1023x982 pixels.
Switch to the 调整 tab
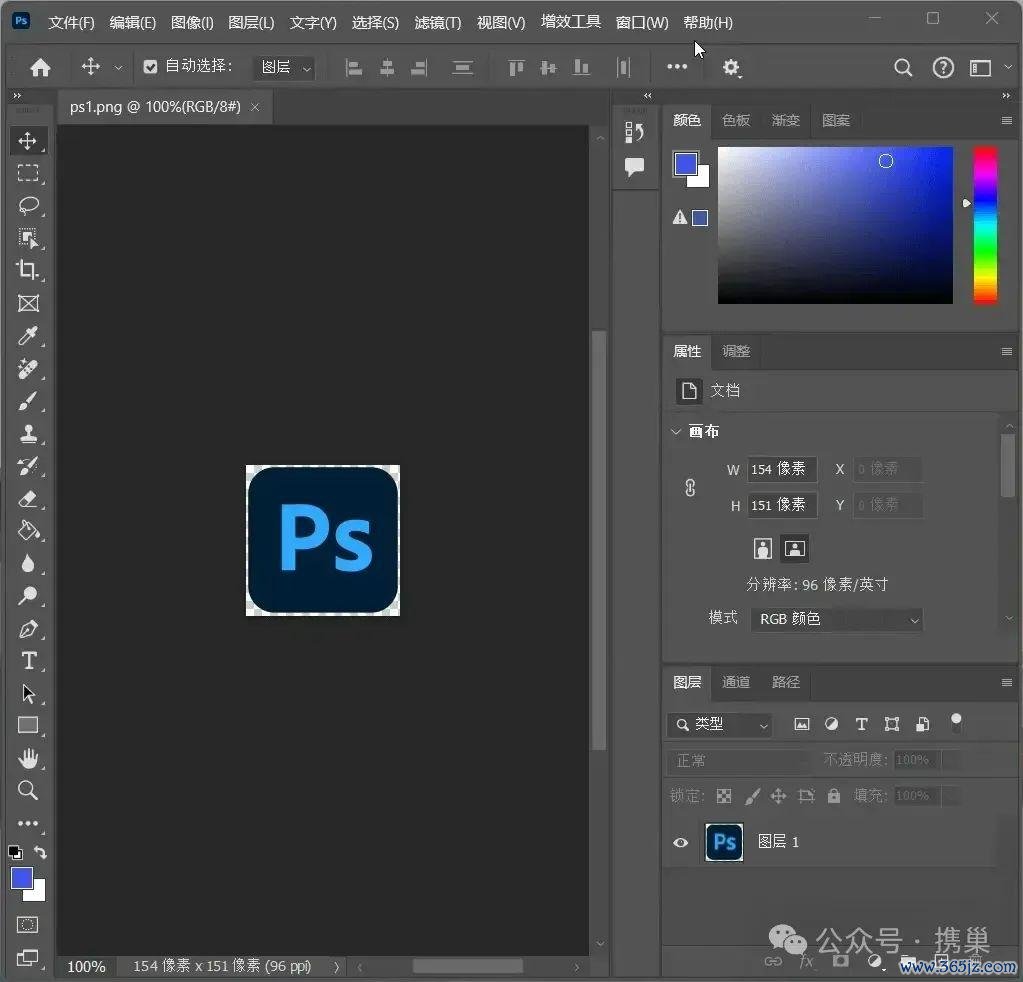coord(736,352)
